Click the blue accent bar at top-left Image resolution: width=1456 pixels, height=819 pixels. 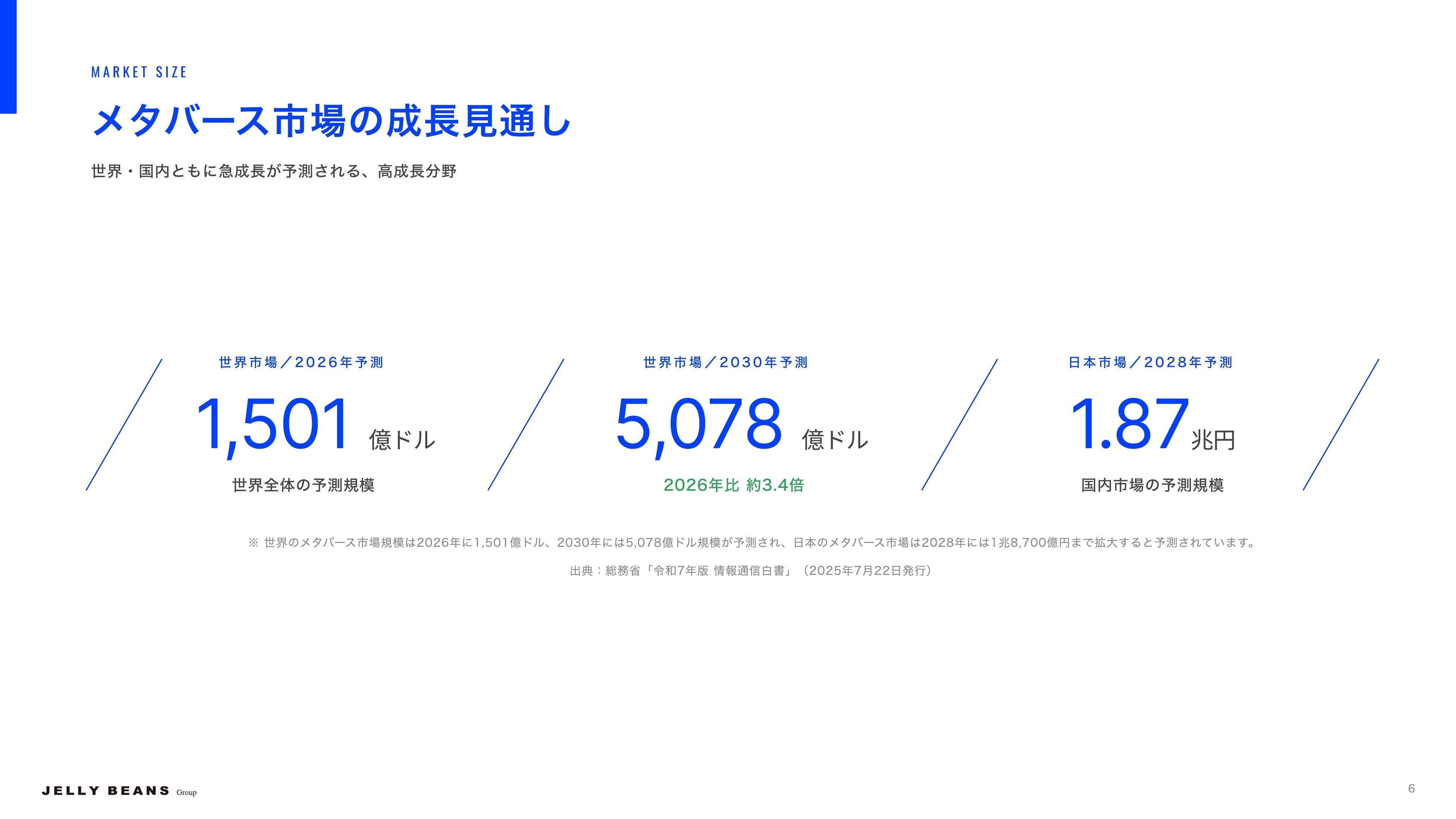8,56
